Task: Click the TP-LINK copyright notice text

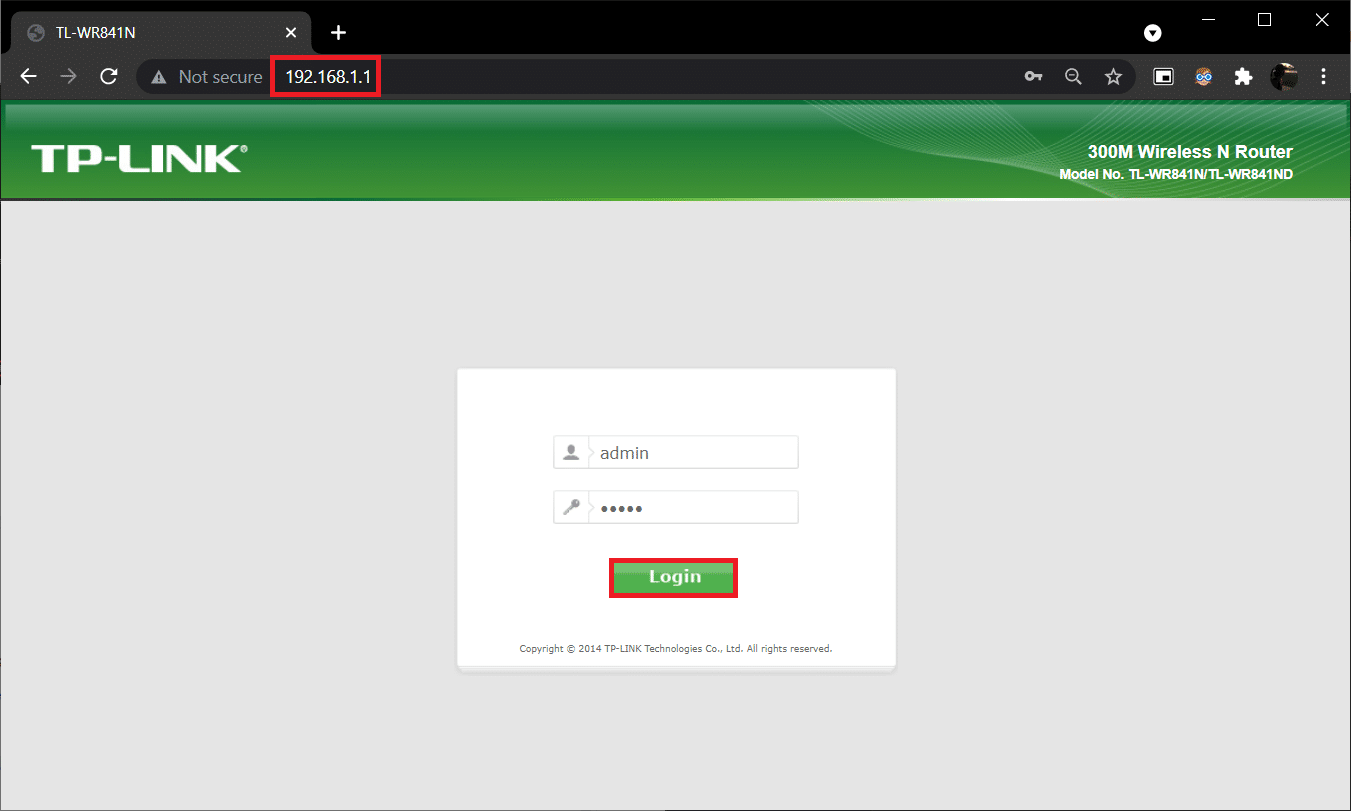Action: [x=675, y=648]
